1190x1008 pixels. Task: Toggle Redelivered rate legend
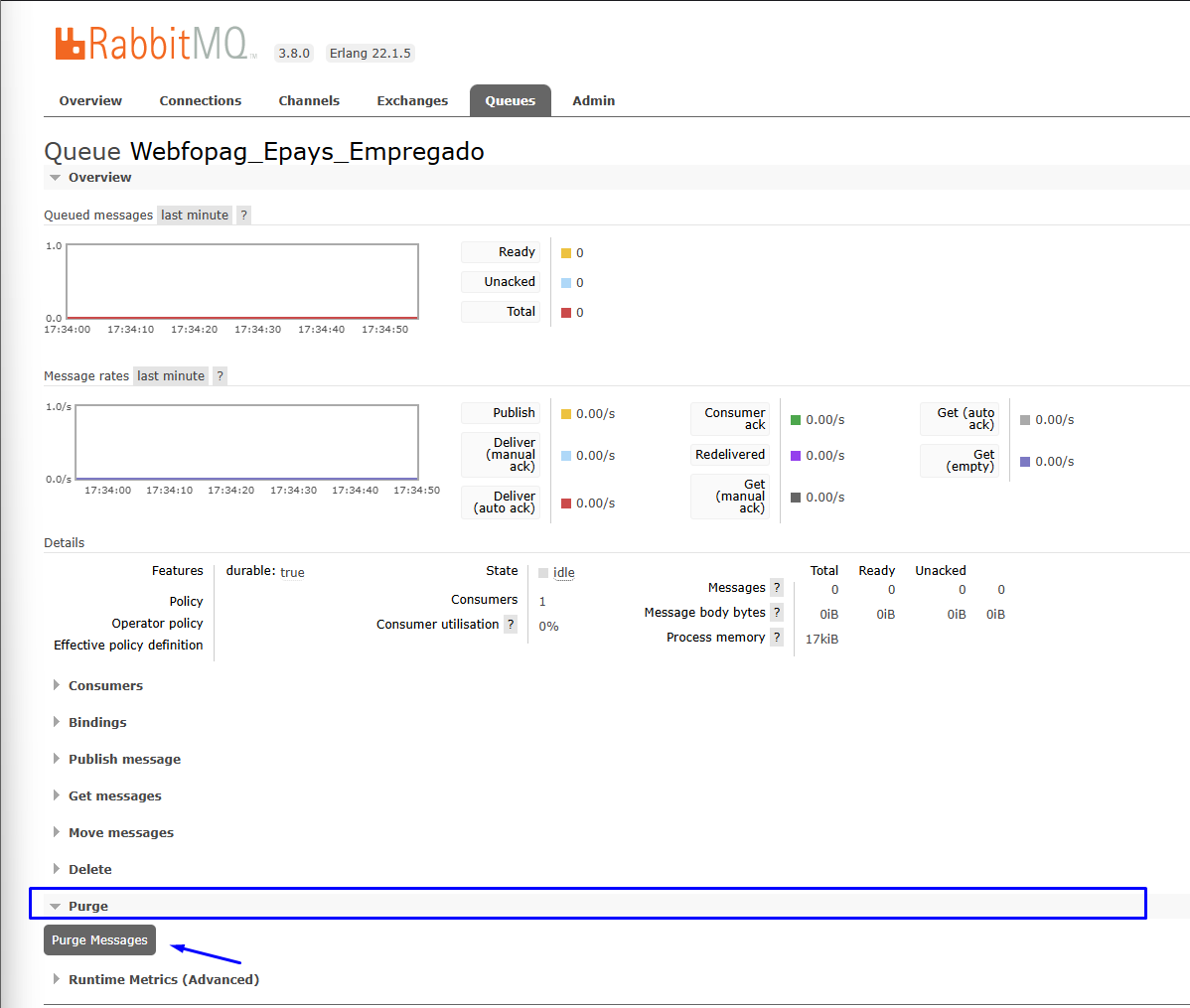click(x=730, y=455)
